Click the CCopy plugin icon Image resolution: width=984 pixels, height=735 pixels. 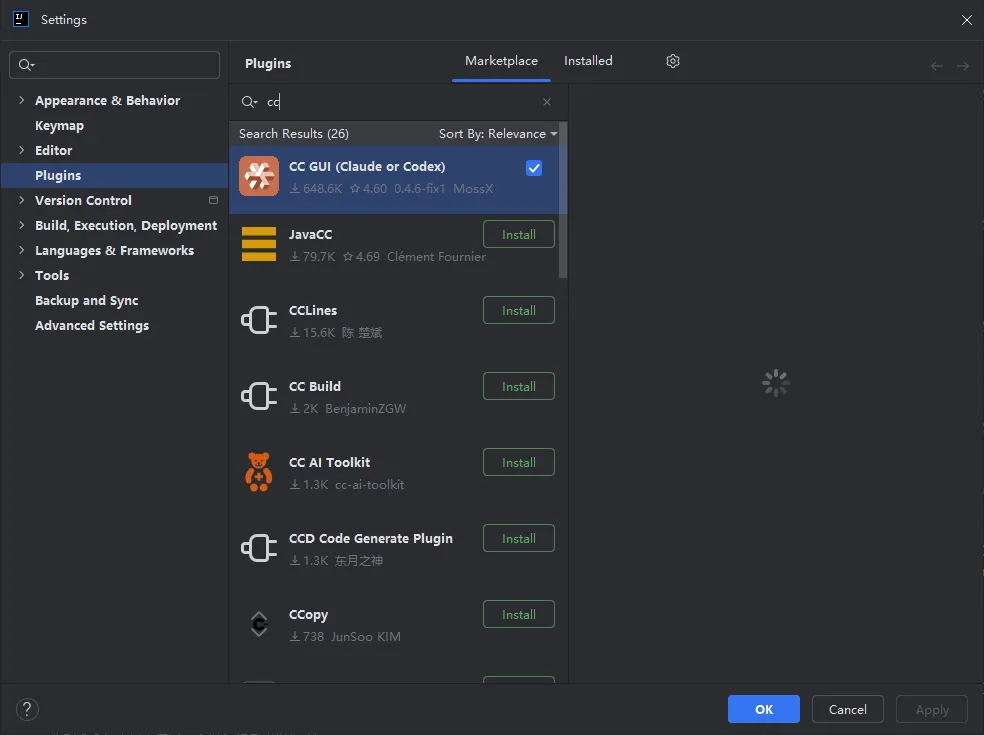click(x=259, y=624)
